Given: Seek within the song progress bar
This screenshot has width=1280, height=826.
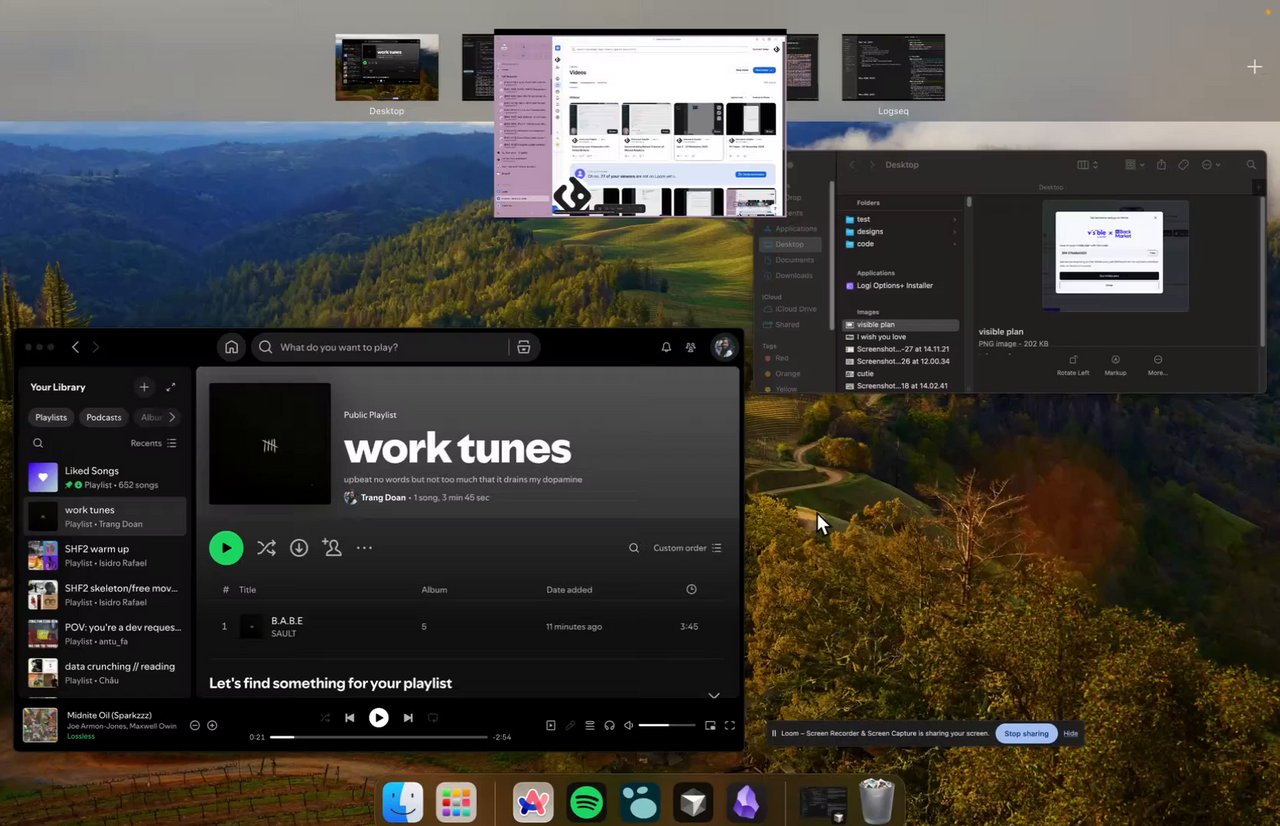Looking at the screenshot, I should point(378,737).
